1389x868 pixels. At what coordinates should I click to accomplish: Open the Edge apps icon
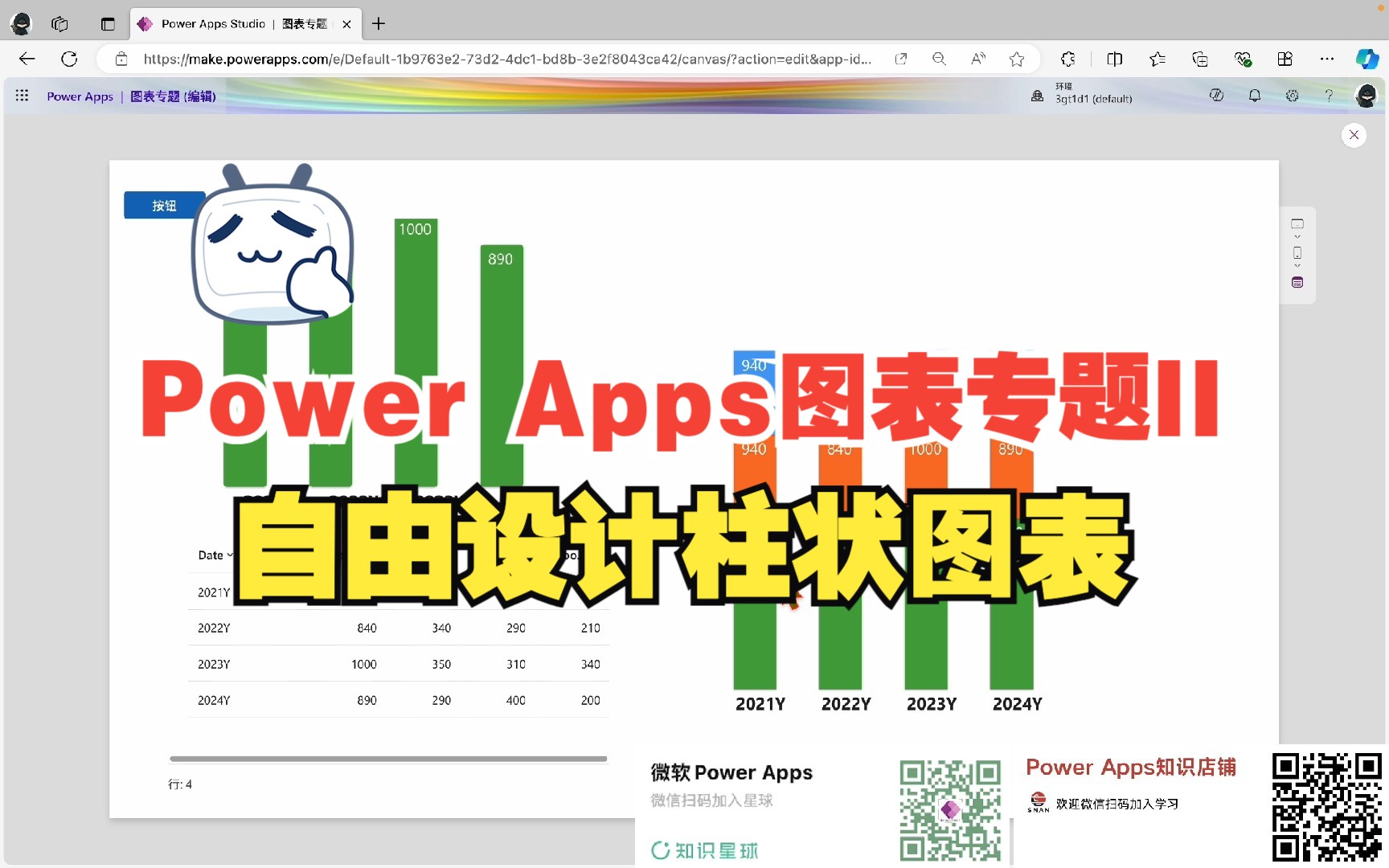(1285, 59)
